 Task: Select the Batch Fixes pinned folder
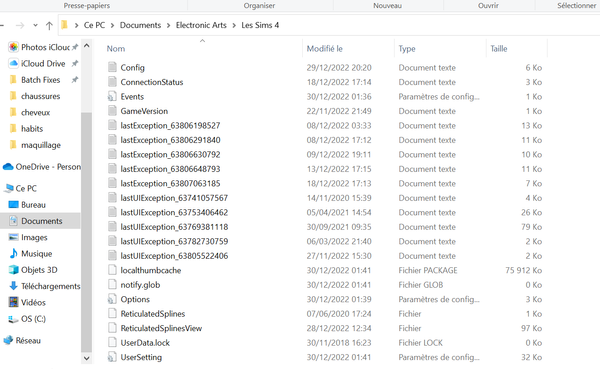(41, 80)
